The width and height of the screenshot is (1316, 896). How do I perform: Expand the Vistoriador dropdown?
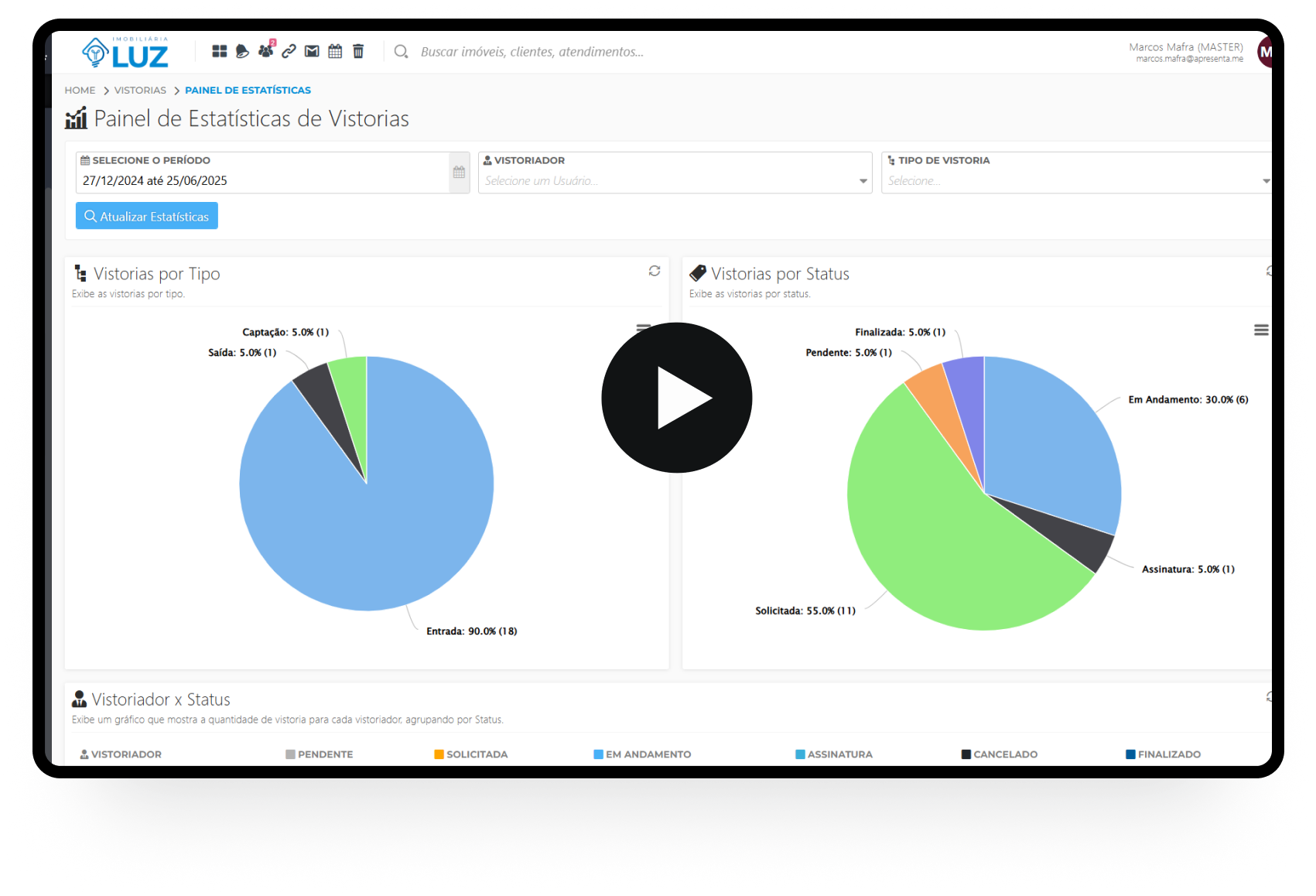863,181
